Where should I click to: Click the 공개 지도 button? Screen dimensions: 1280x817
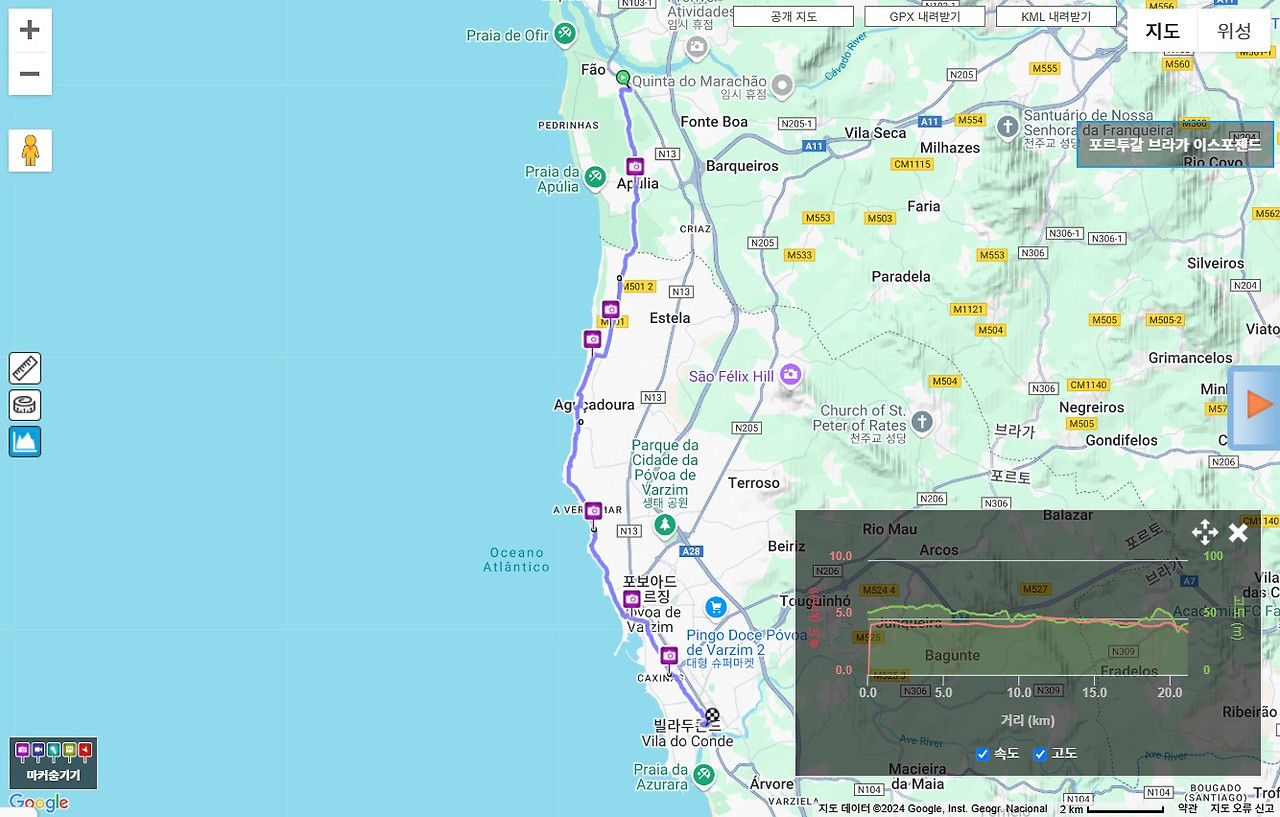point(793,17)
